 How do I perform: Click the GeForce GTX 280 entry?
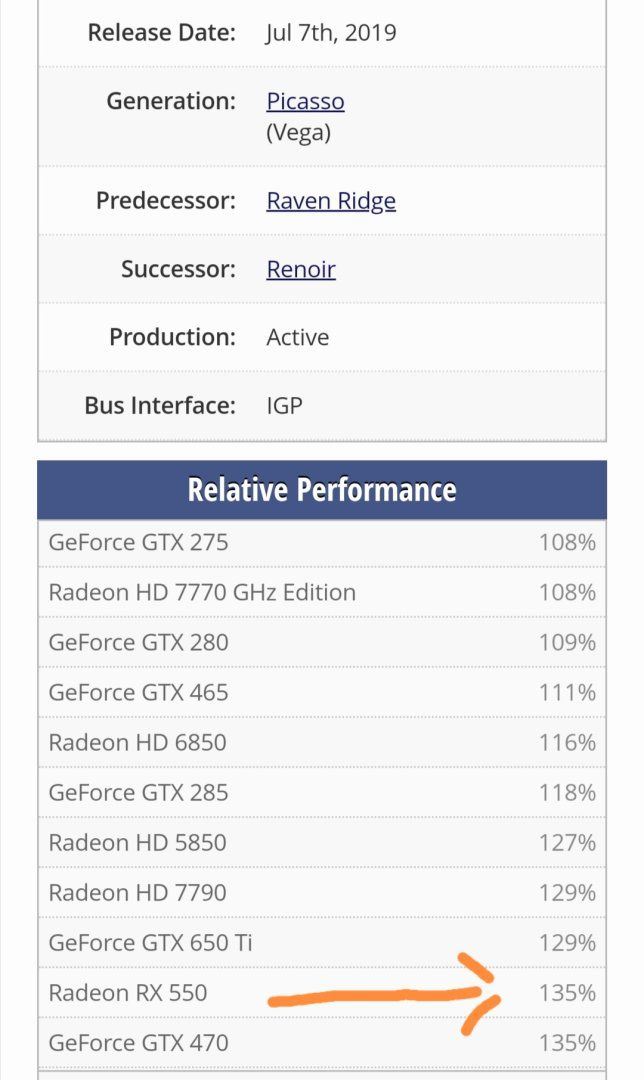(x=138, y=642)
